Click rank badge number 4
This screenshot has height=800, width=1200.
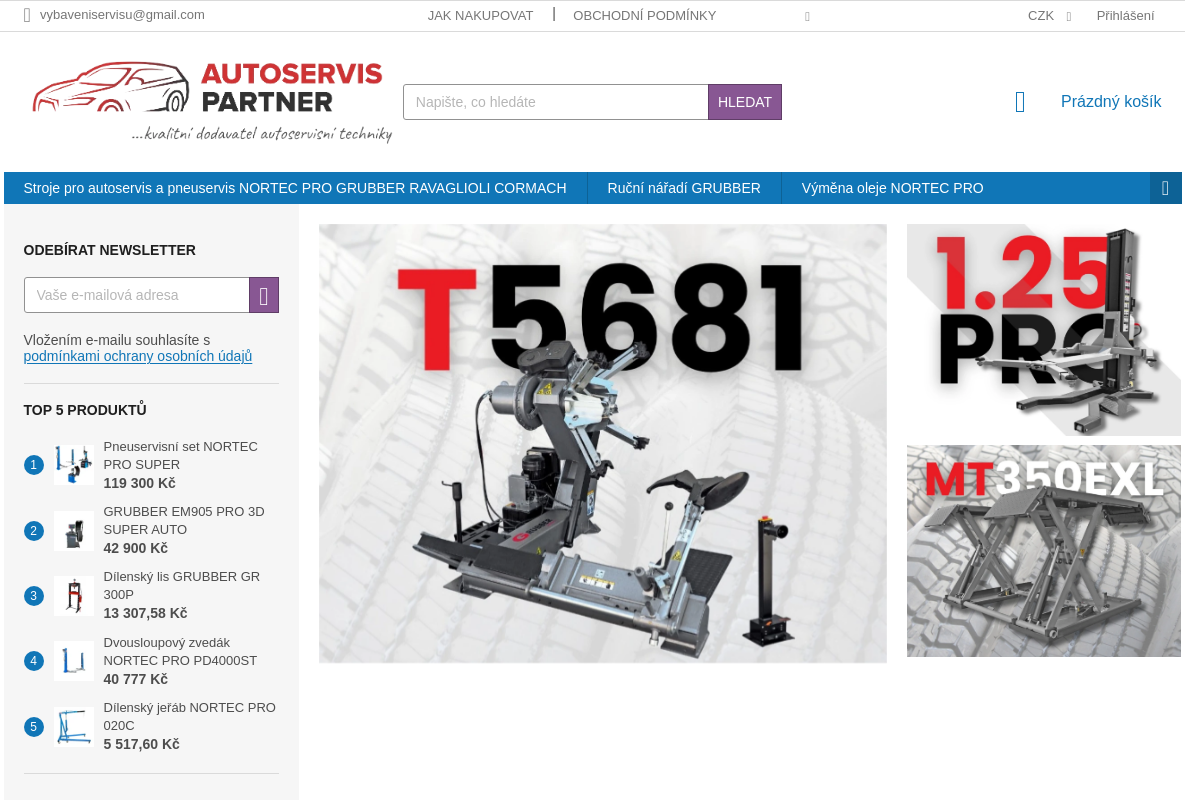[x=34, y=661]
